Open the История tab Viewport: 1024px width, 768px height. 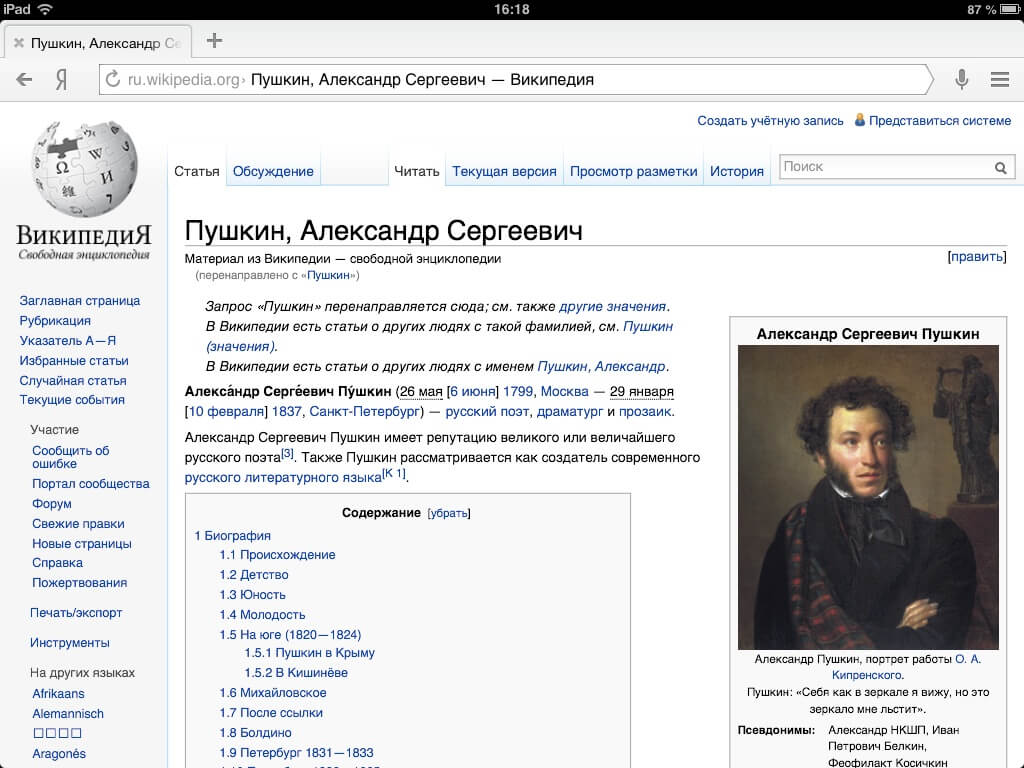click(737, 171)
